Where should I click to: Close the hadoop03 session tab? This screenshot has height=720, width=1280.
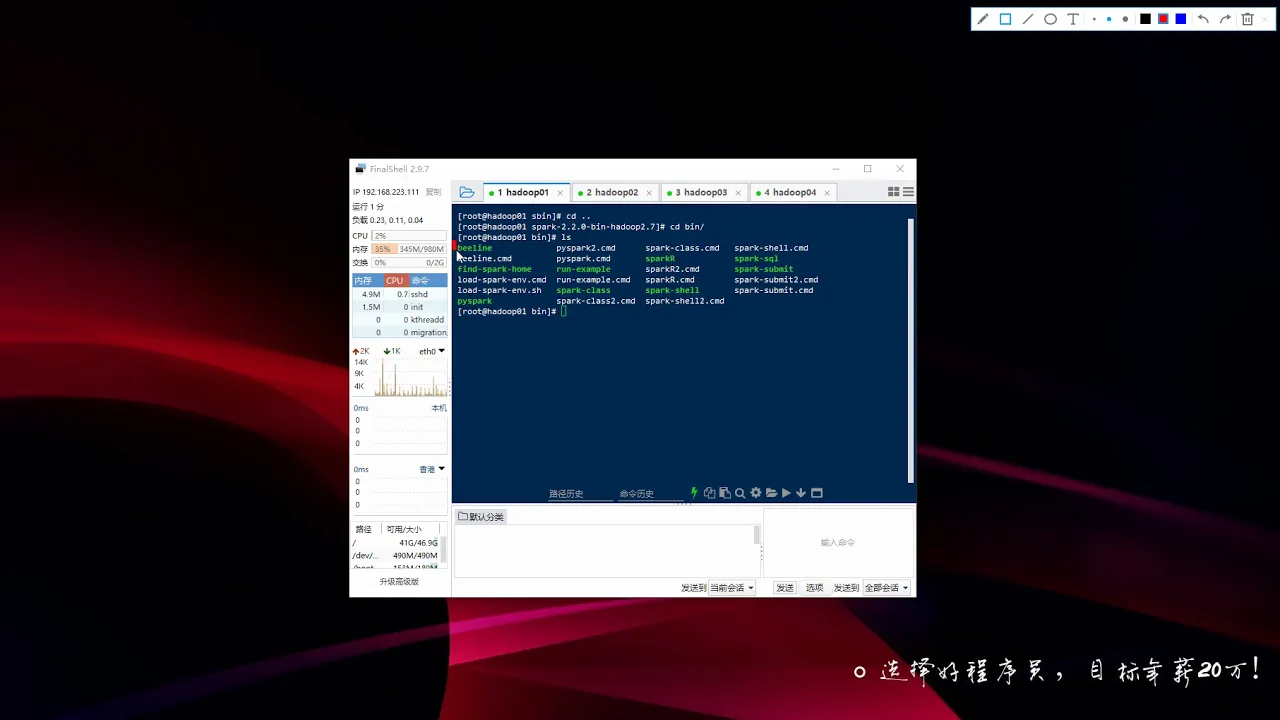click(x=738, y=192)
